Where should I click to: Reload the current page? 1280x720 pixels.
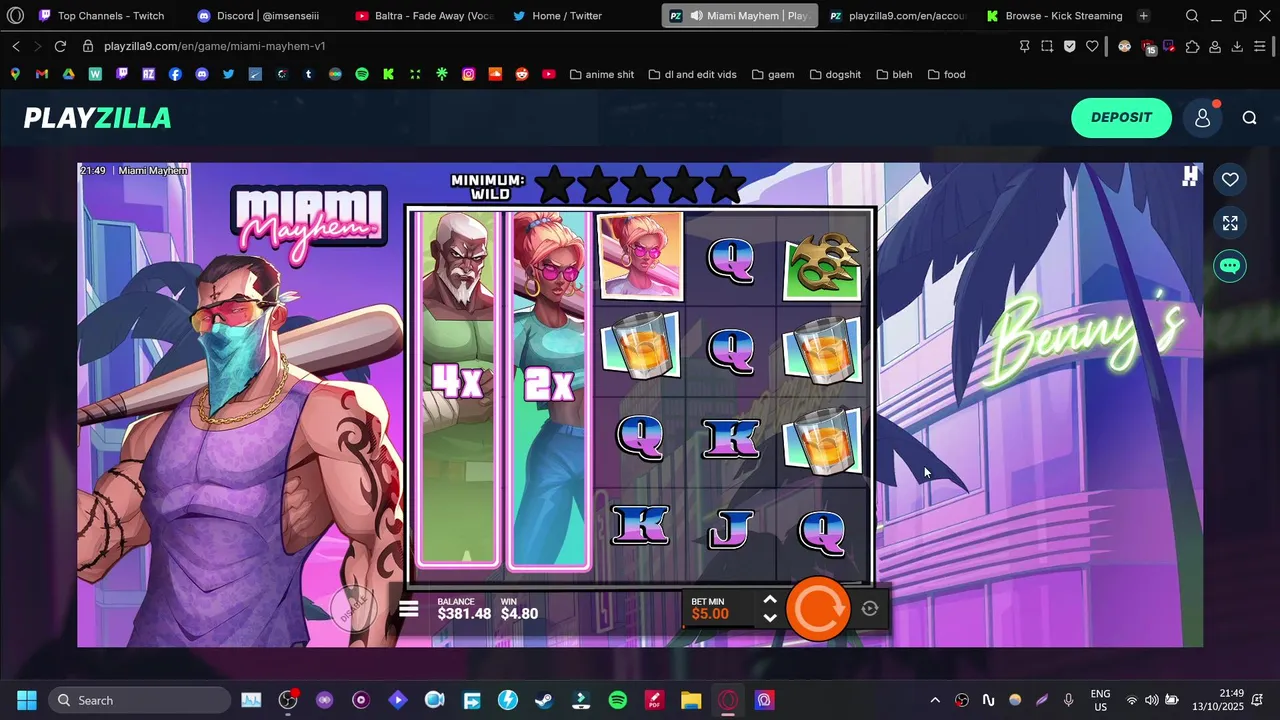(x=60, y=46)
